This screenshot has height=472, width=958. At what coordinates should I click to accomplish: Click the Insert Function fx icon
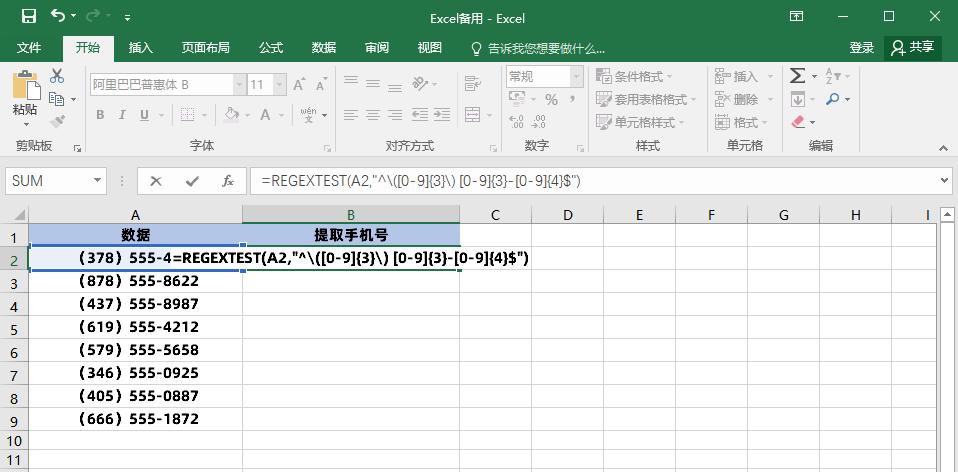click(228, 181)
